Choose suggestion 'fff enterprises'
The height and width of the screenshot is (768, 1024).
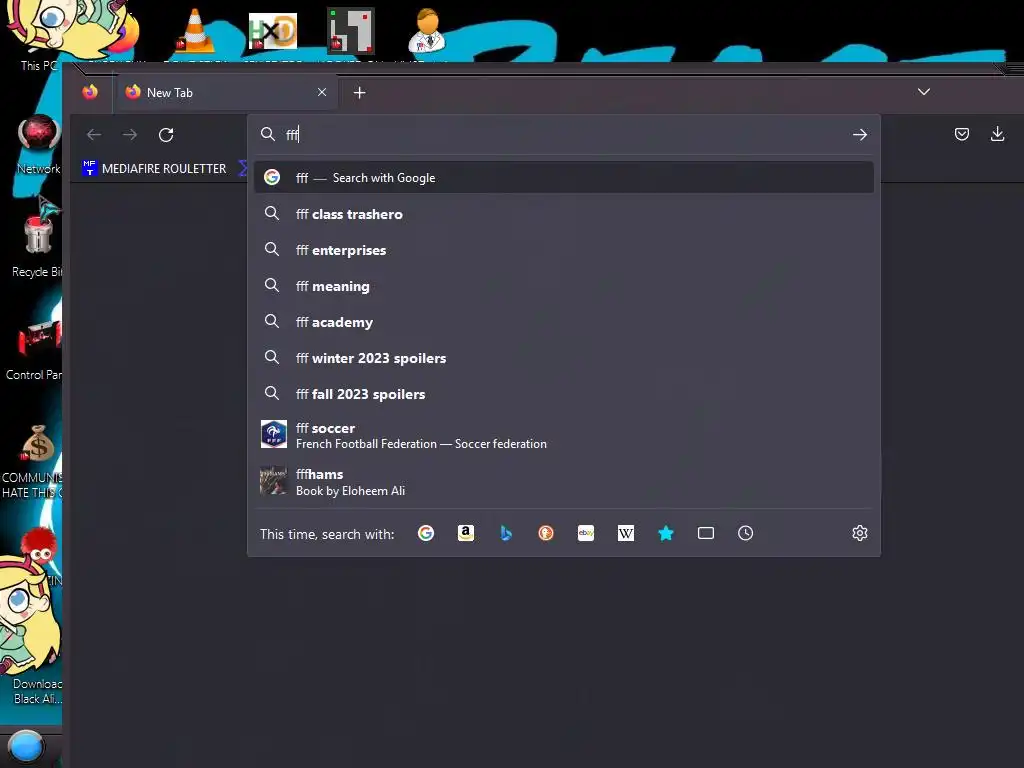click(564, 250)
